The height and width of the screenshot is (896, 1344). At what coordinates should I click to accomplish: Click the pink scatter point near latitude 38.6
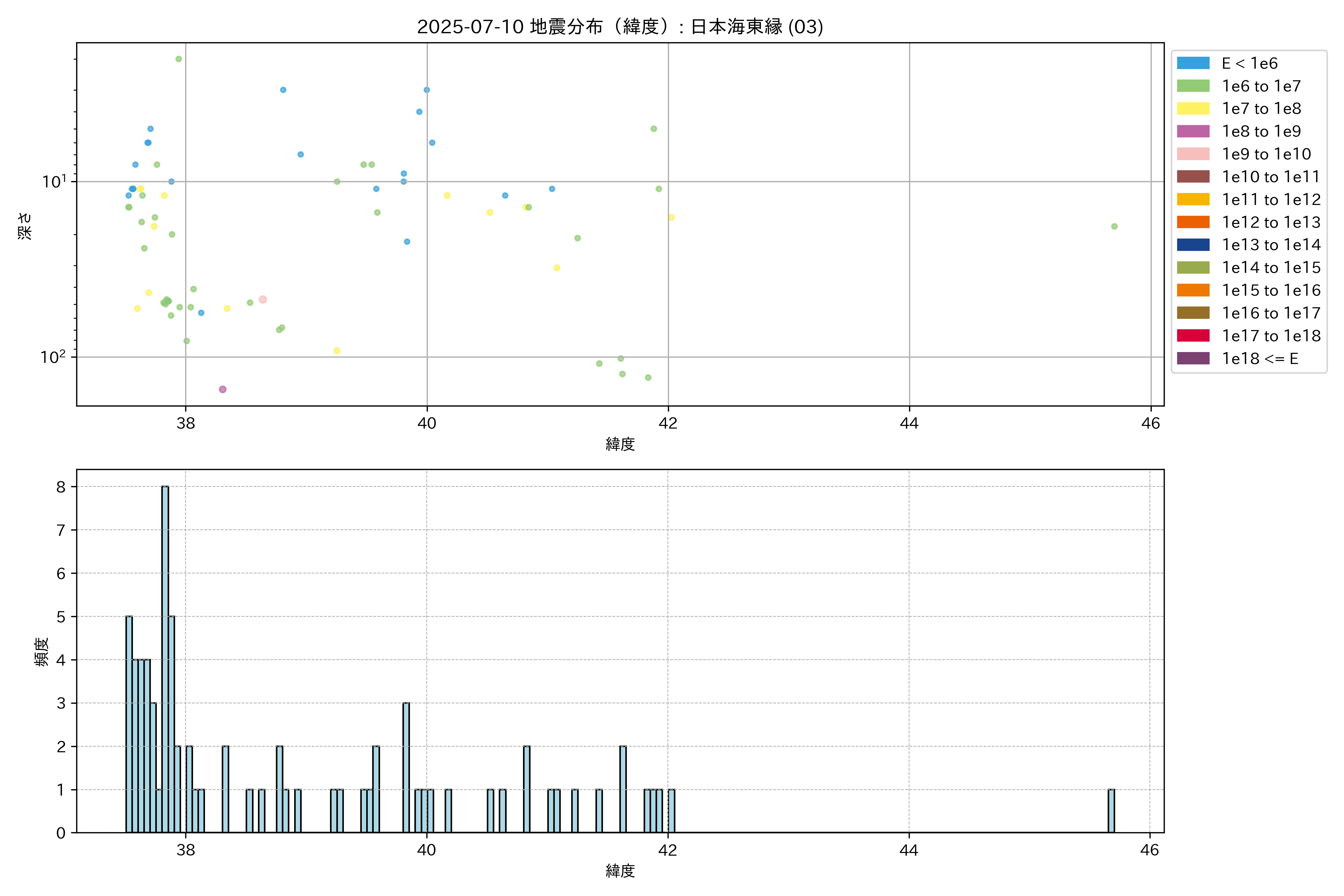263,299
